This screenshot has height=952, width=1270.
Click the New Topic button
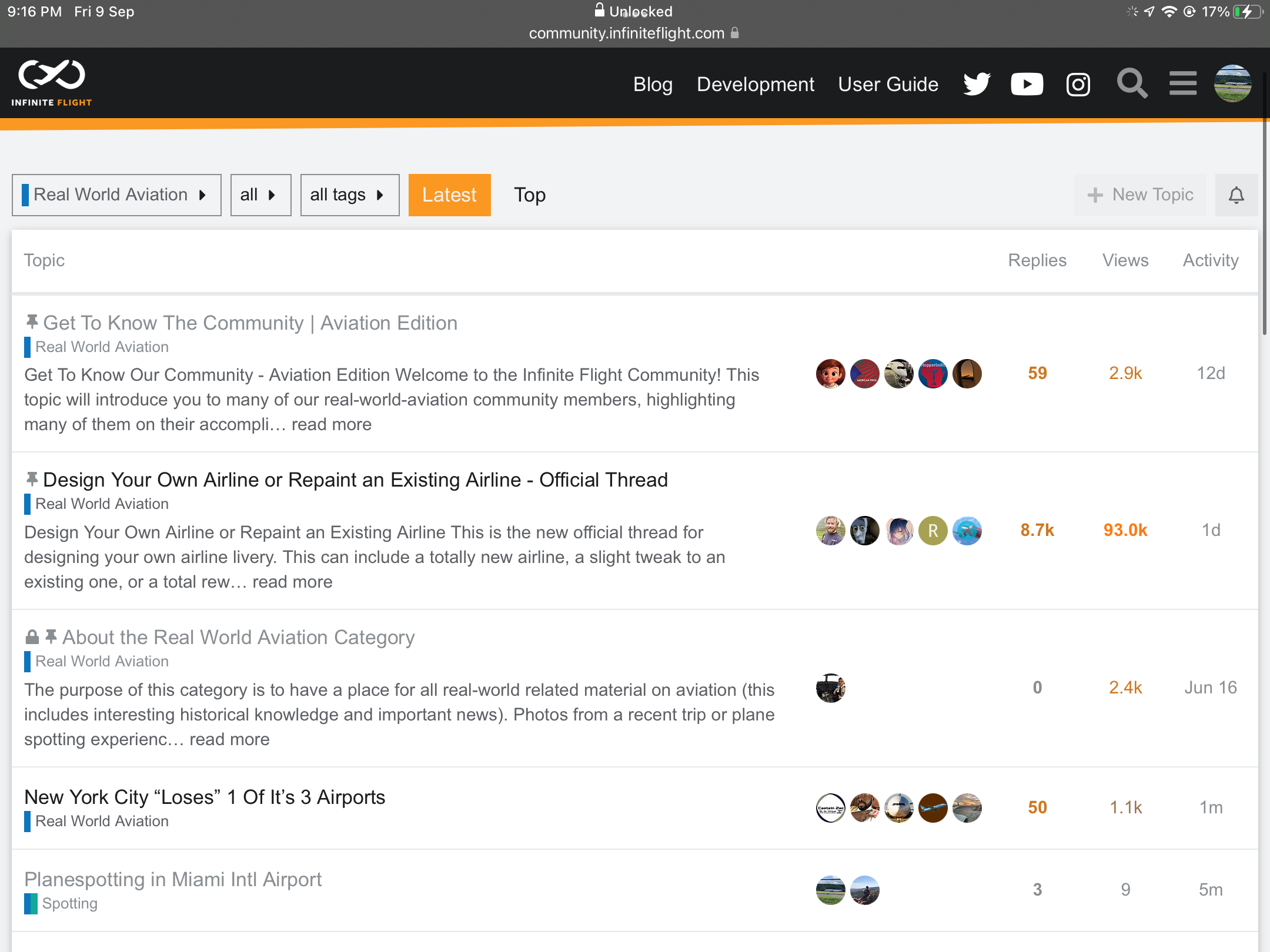point(1140,195)
